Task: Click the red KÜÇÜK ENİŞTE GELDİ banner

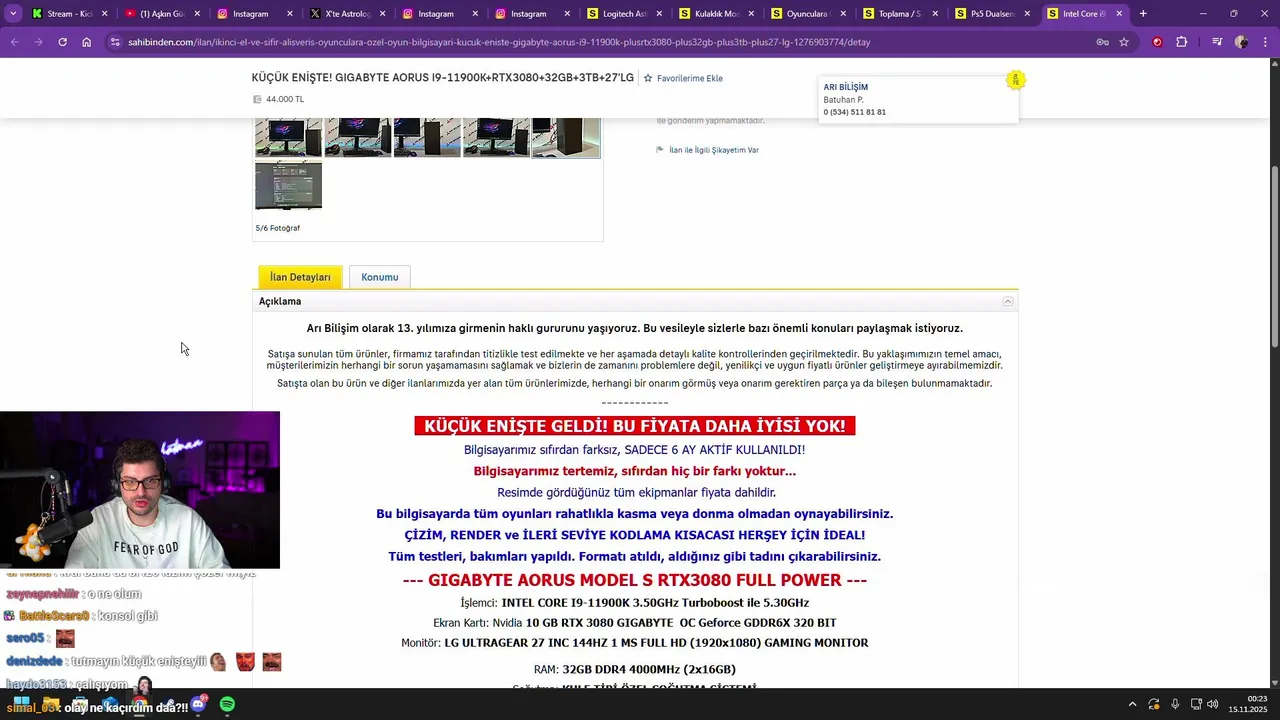Action: [635, 426]
